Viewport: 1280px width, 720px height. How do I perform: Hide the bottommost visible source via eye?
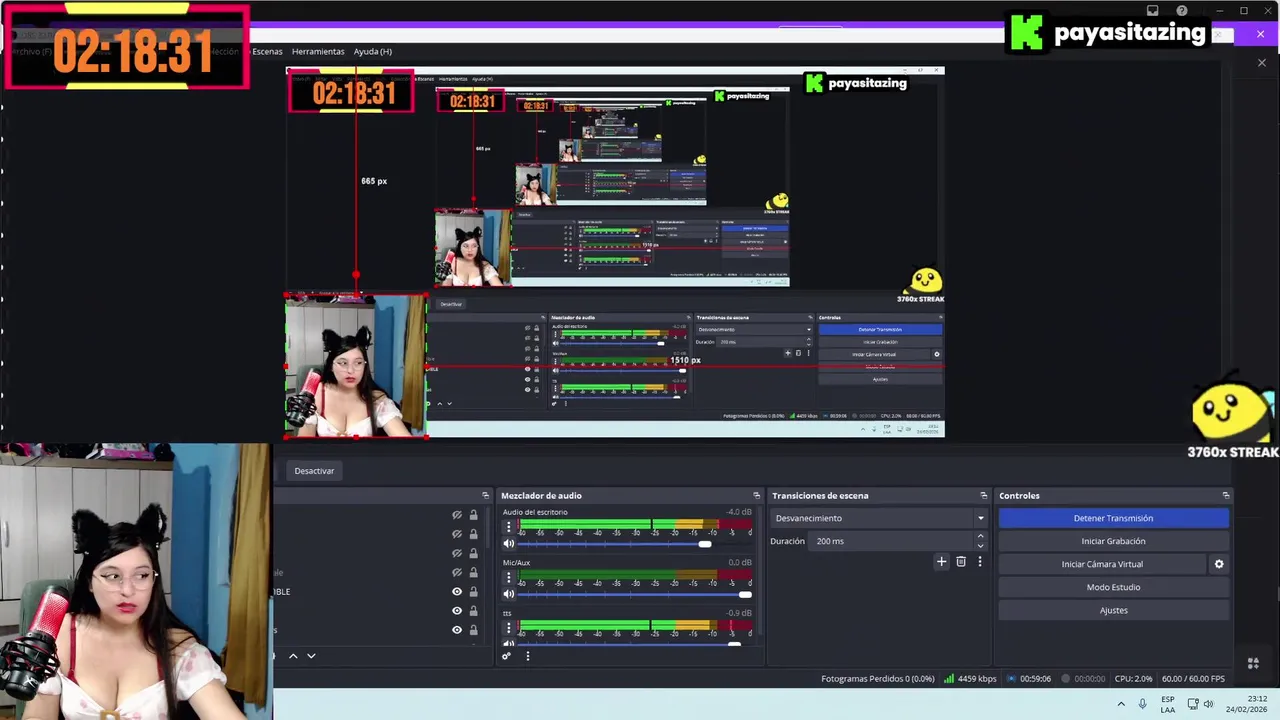pyautogui.click(x=457, y=630)
